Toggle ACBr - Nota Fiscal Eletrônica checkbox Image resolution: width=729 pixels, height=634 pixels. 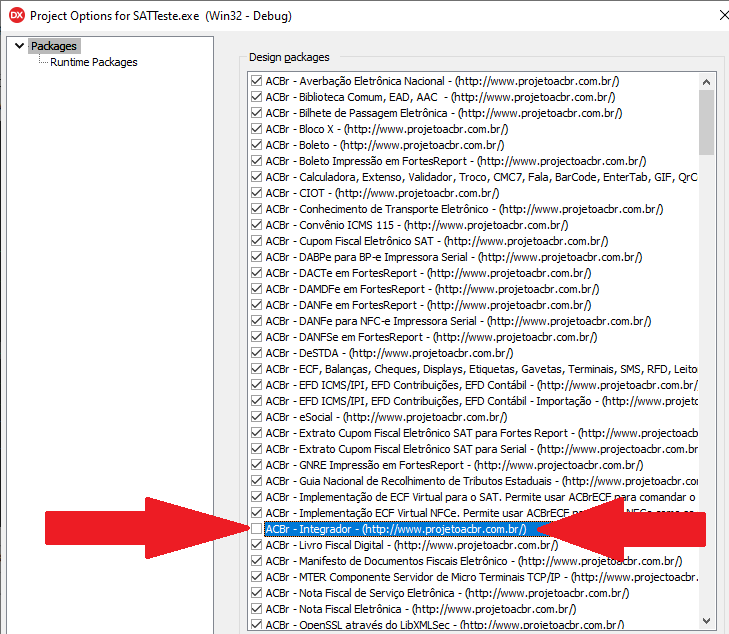[x=256, y=609]
